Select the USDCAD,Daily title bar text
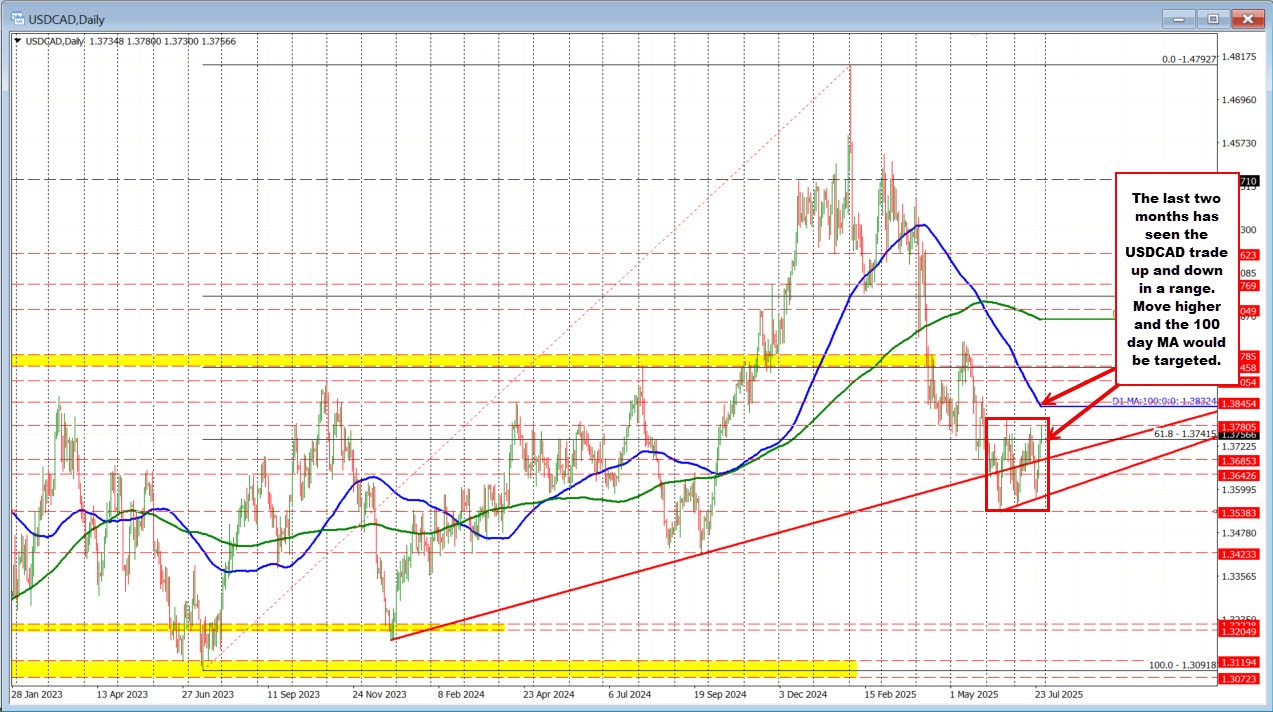 [x=64, y=18]
